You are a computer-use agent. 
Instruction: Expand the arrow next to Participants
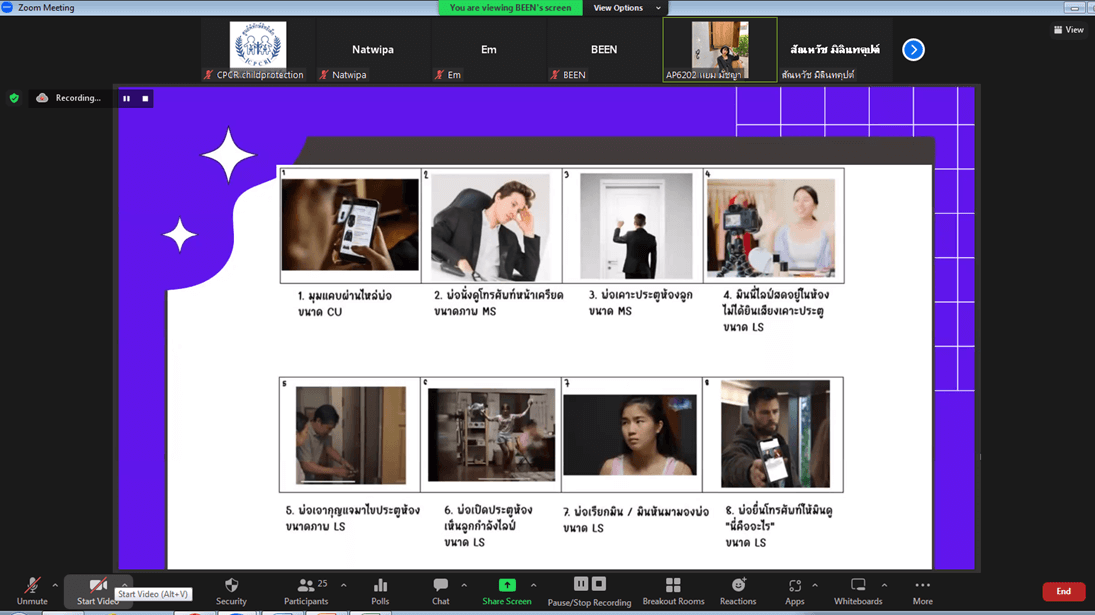344,586
